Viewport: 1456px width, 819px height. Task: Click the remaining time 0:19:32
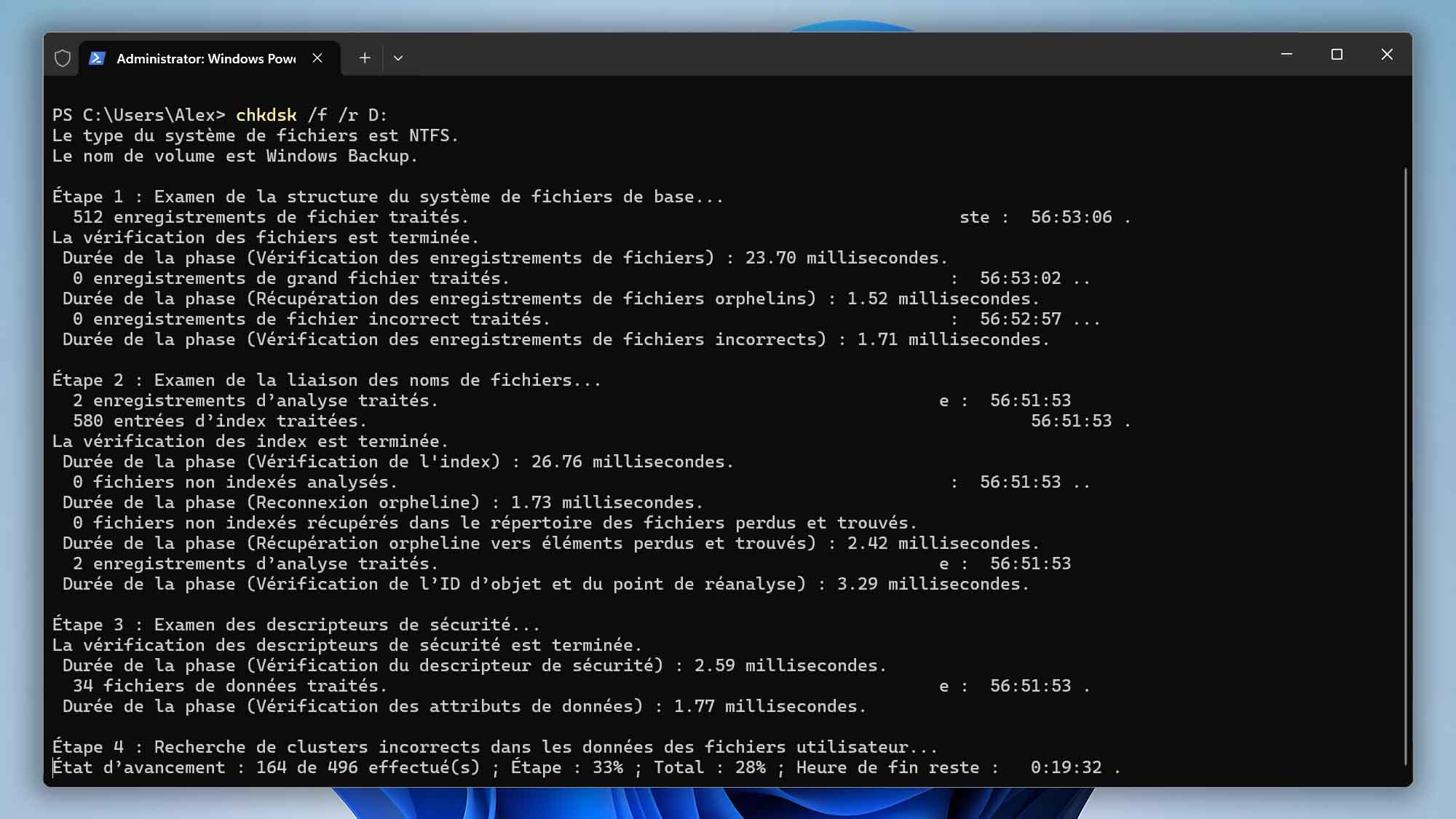pos(1066,767)
